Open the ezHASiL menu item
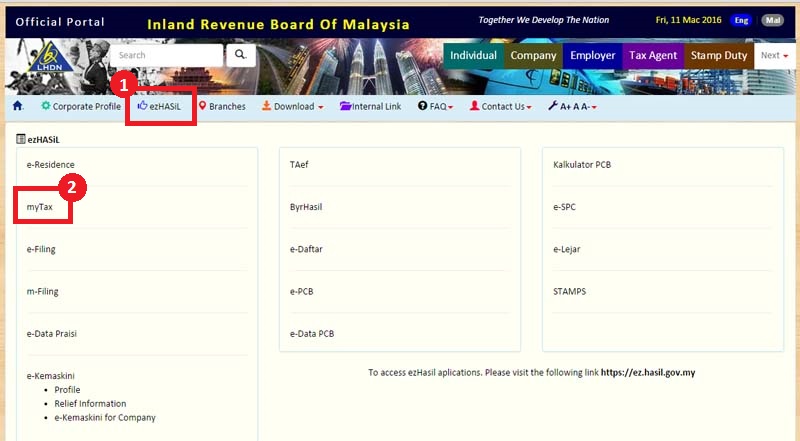The height and width of the screenshot is (441, 800). [x=165, y=106]
